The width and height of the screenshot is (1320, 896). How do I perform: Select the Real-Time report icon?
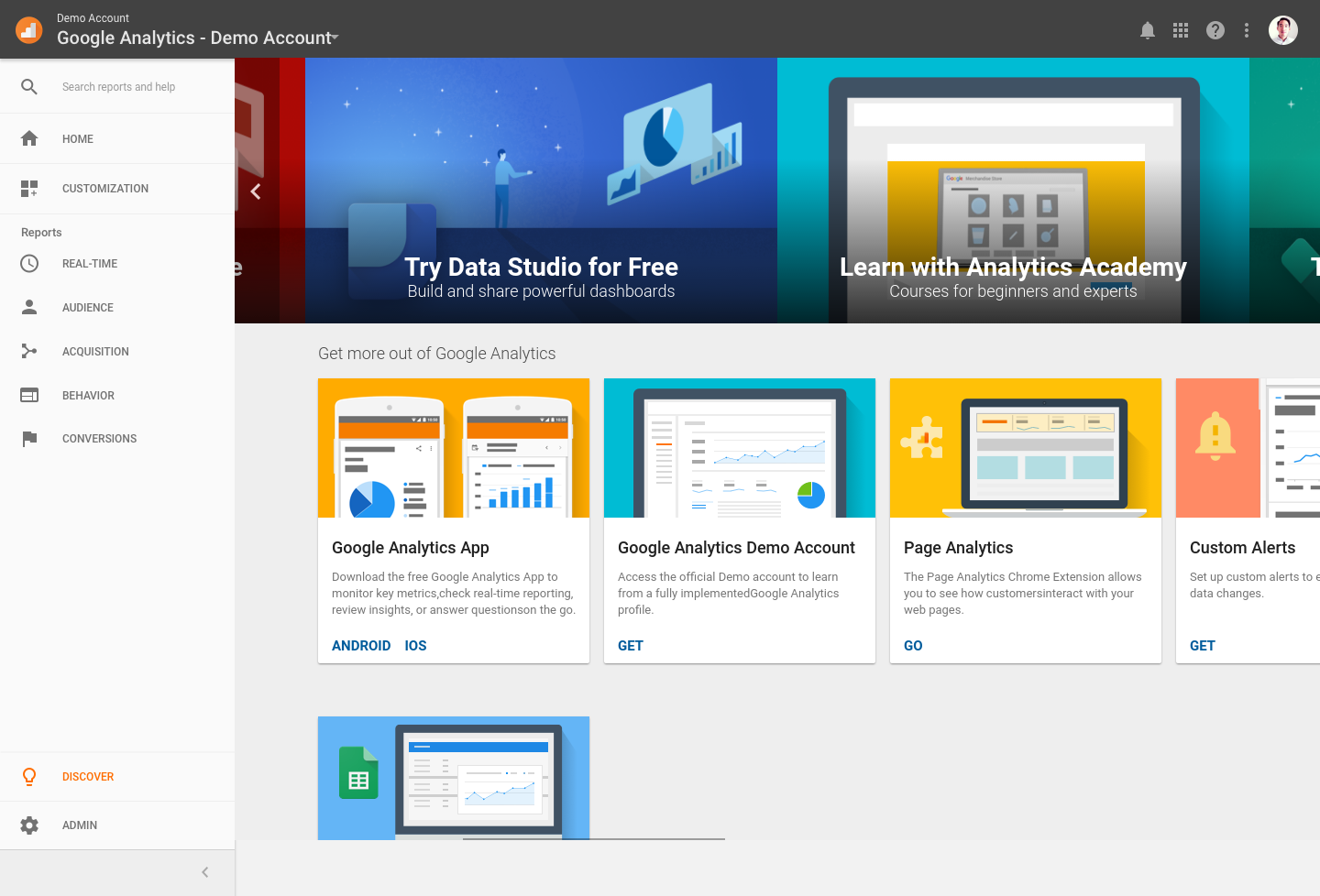coord(29,263)
